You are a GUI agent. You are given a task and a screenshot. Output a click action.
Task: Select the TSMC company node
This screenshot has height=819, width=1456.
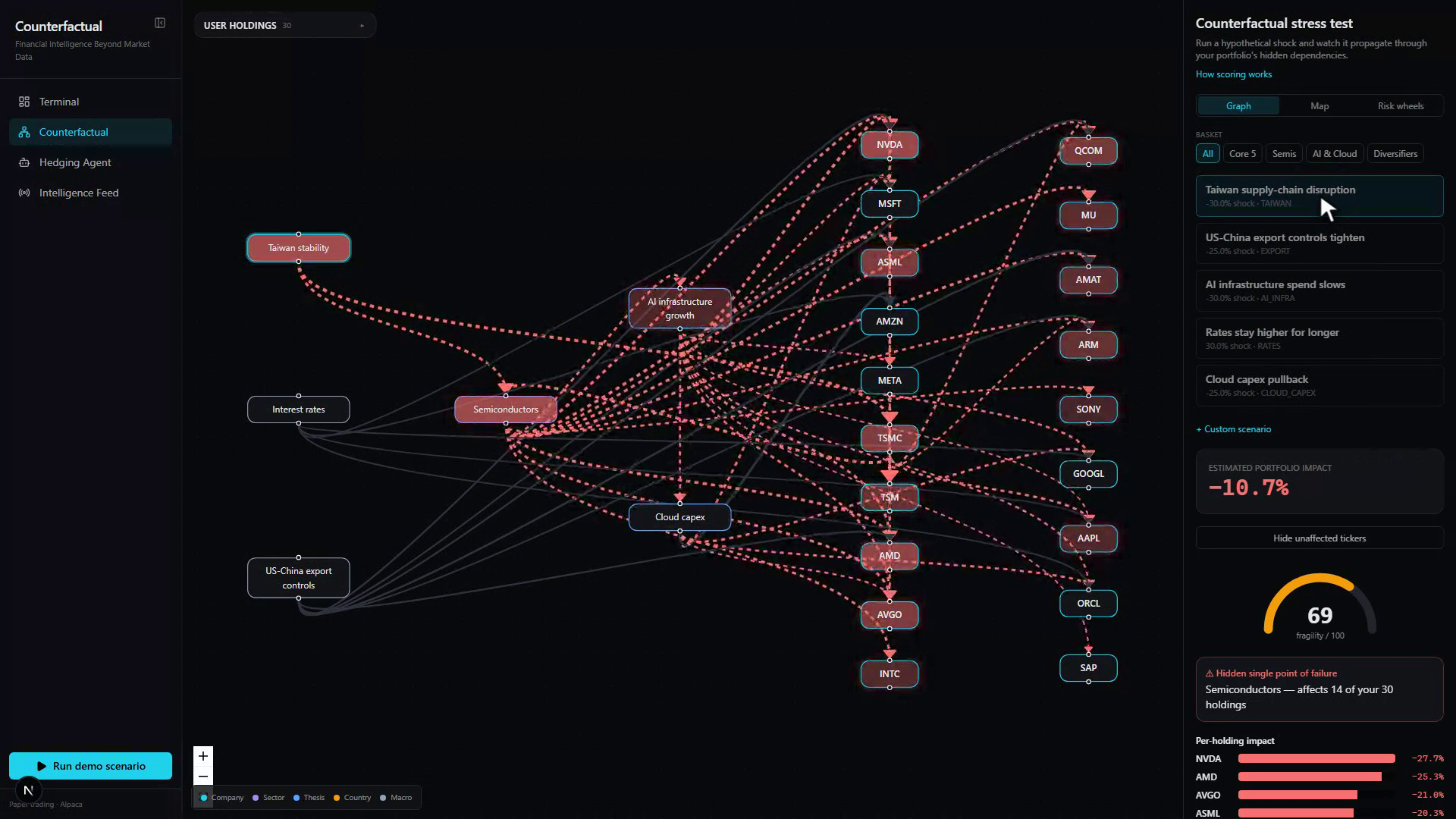pyautogui.click(x=890, y=438)
